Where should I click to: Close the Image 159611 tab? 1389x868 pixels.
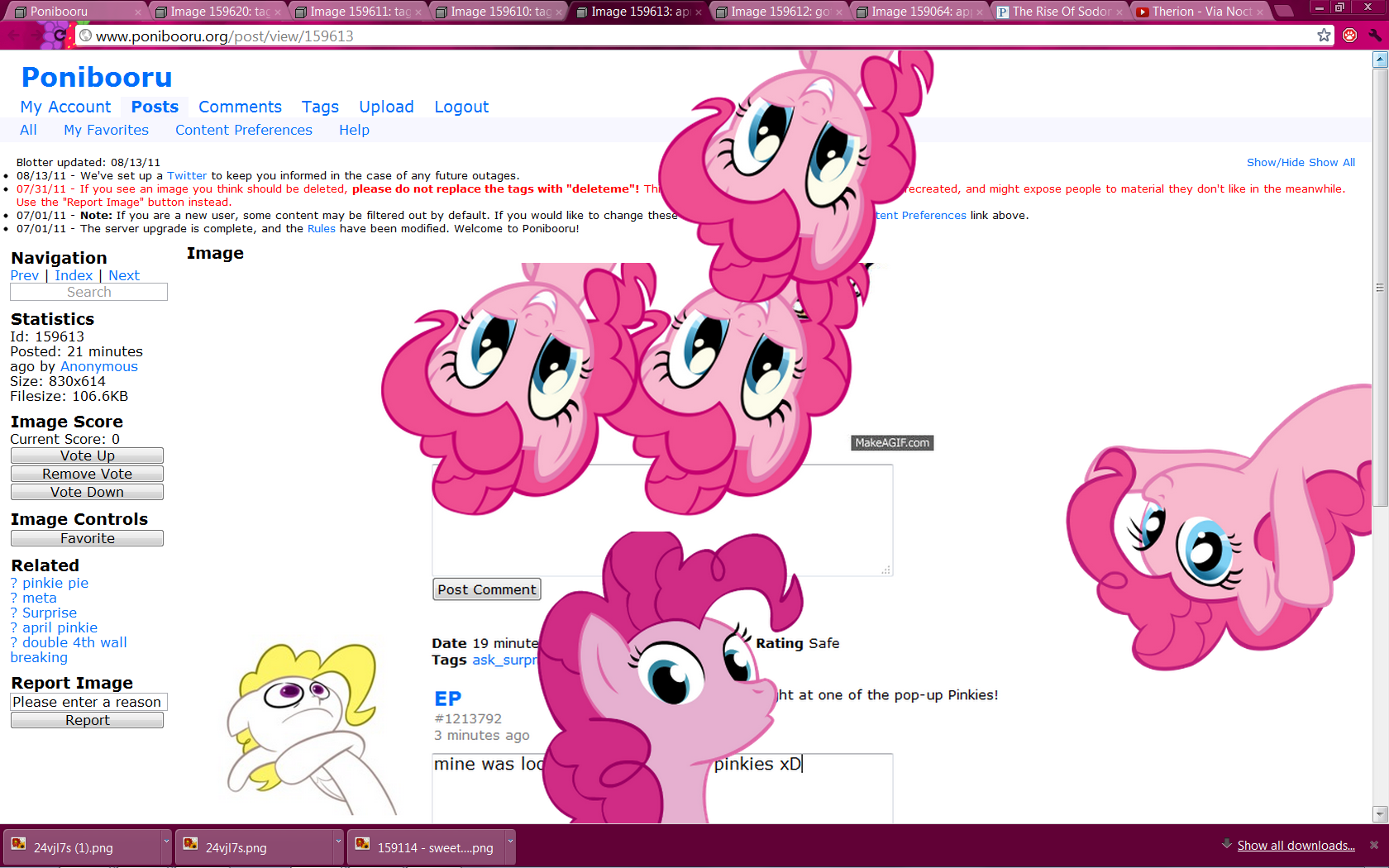(x=418, y=12)
